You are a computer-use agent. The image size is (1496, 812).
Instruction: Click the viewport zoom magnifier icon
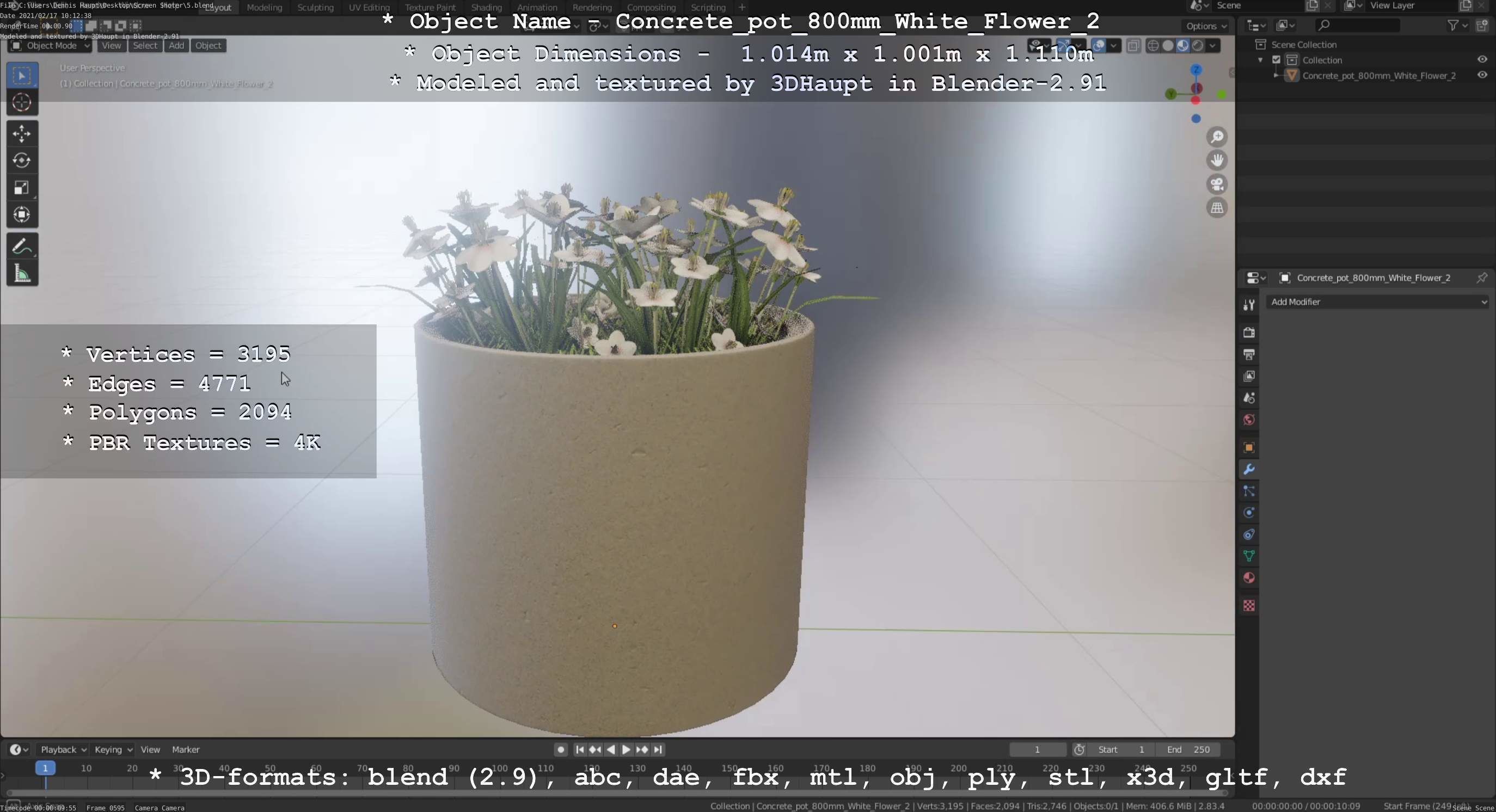click(x=1217, y=137)
